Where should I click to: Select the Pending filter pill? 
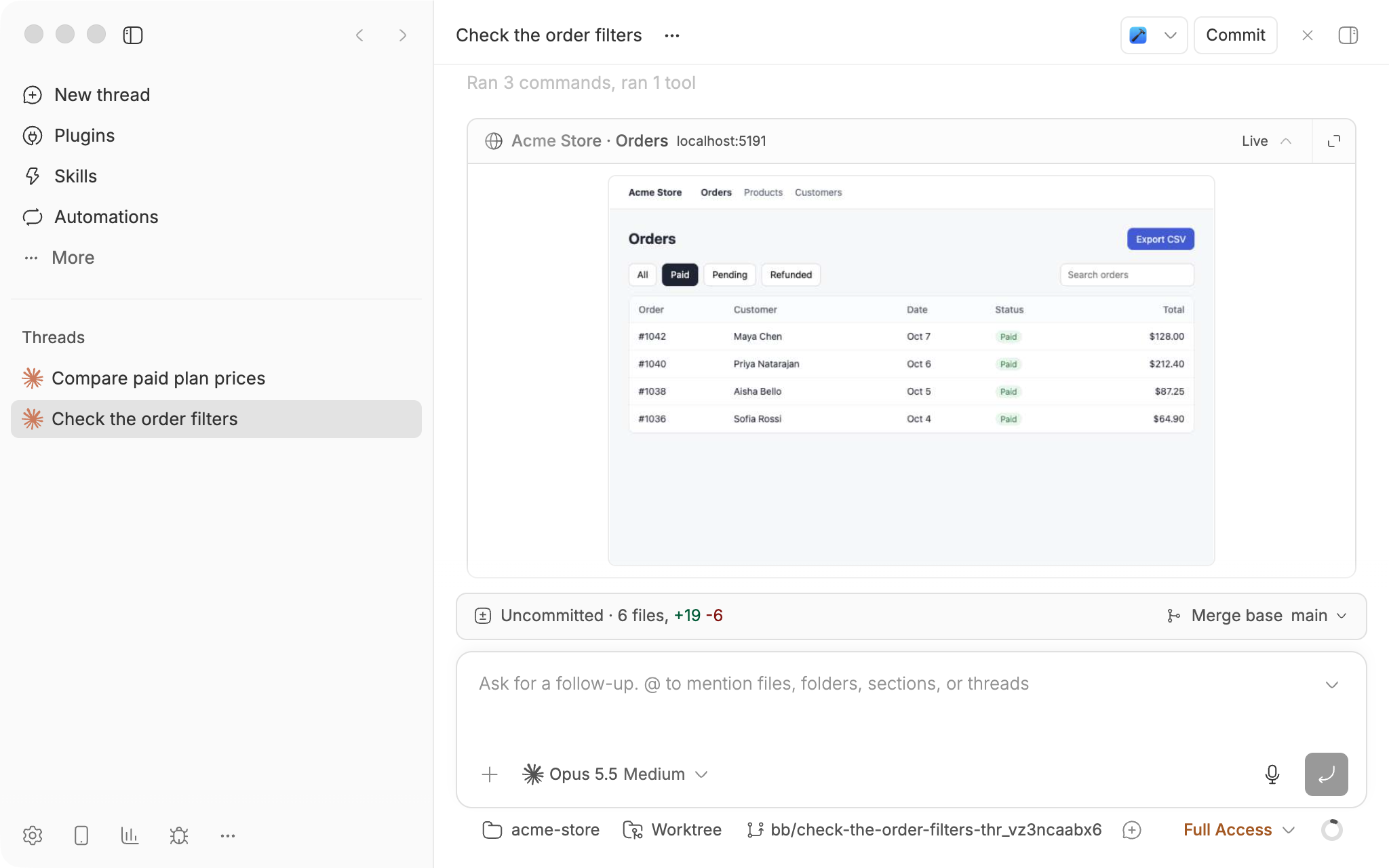(x=730, y=275)
